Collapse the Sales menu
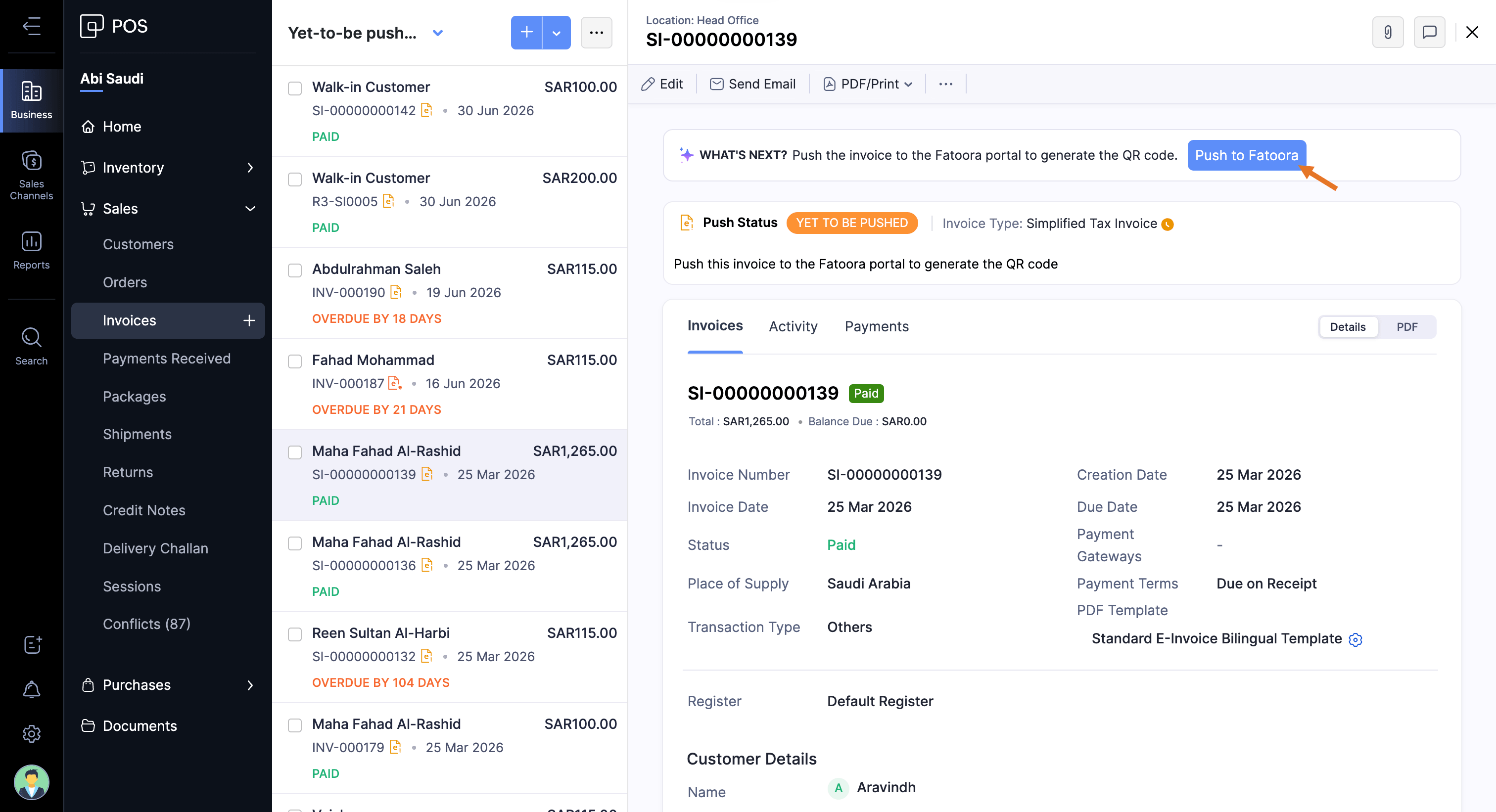 (x=168, y=208)
